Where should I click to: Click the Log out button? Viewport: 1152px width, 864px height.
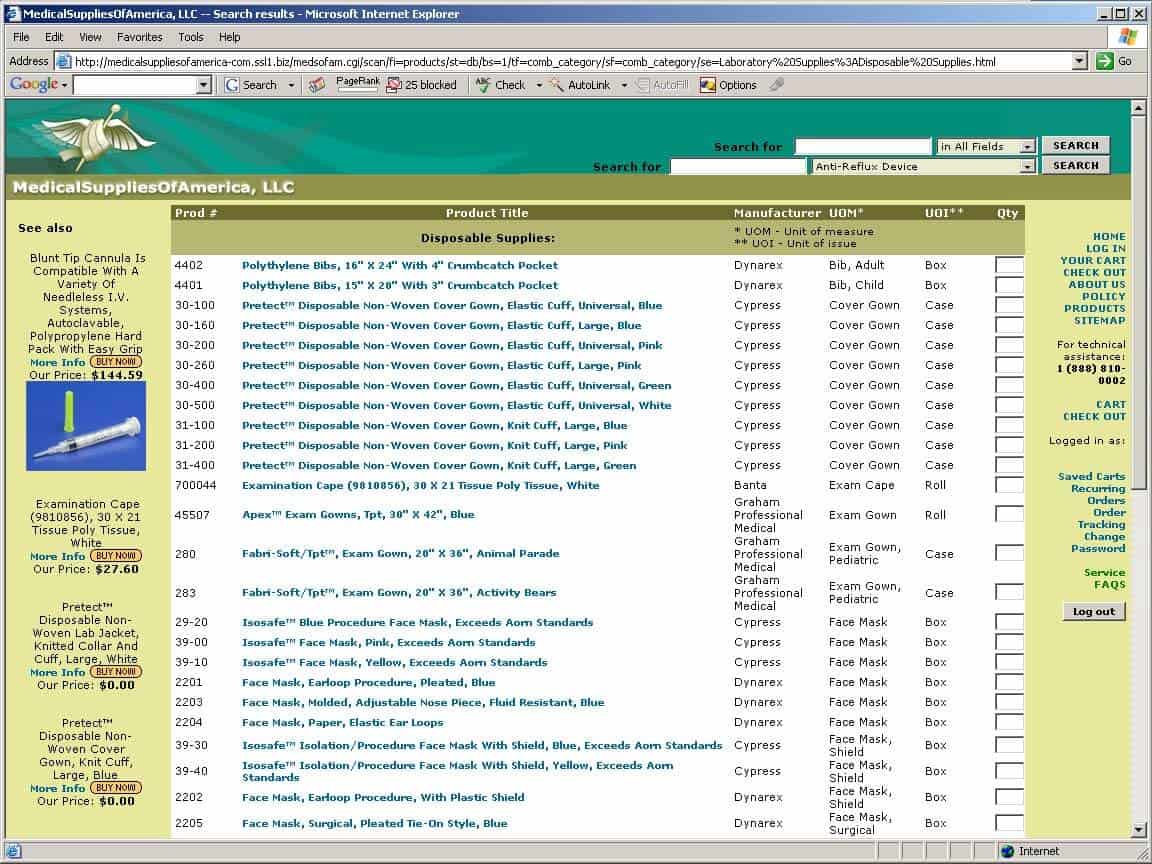tap(1094, 611)
